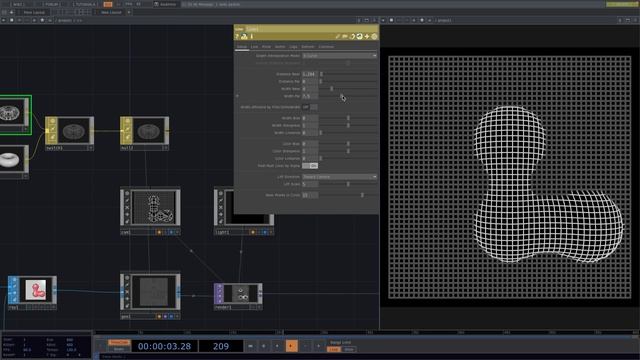
Task: Click the orange button in the top bar
Action: point(108,4)
